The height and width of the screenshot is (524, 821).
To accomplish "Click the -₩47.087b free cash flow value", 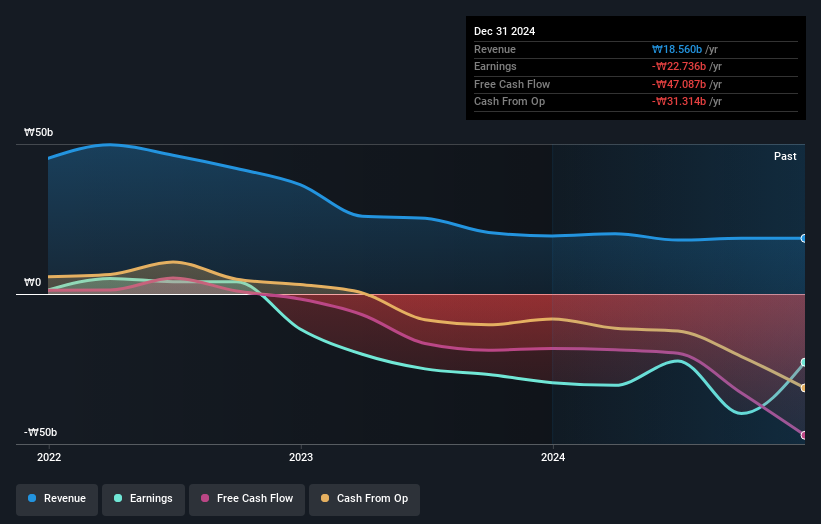I will tap(679, 84).
